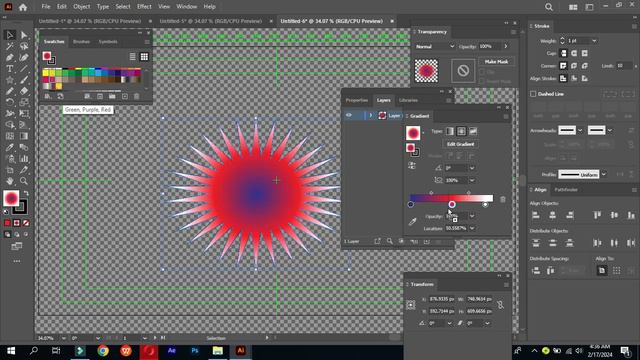Click the toolbar fill color box
Screen dimensions: 640x360
click(x=11, y=198)
